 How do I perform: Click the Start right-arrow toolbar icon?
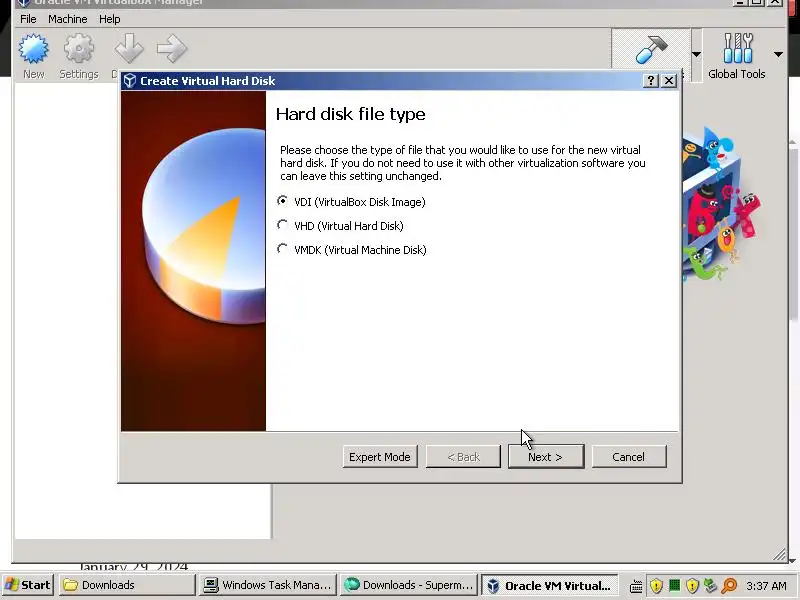click(x=172, y=49)
